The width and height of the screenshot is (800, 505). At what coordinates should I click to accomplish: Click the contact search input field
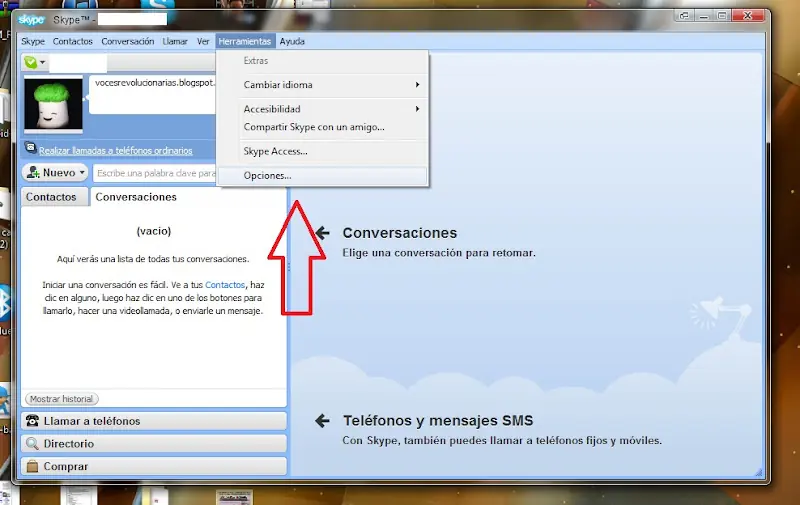(155, 173)
